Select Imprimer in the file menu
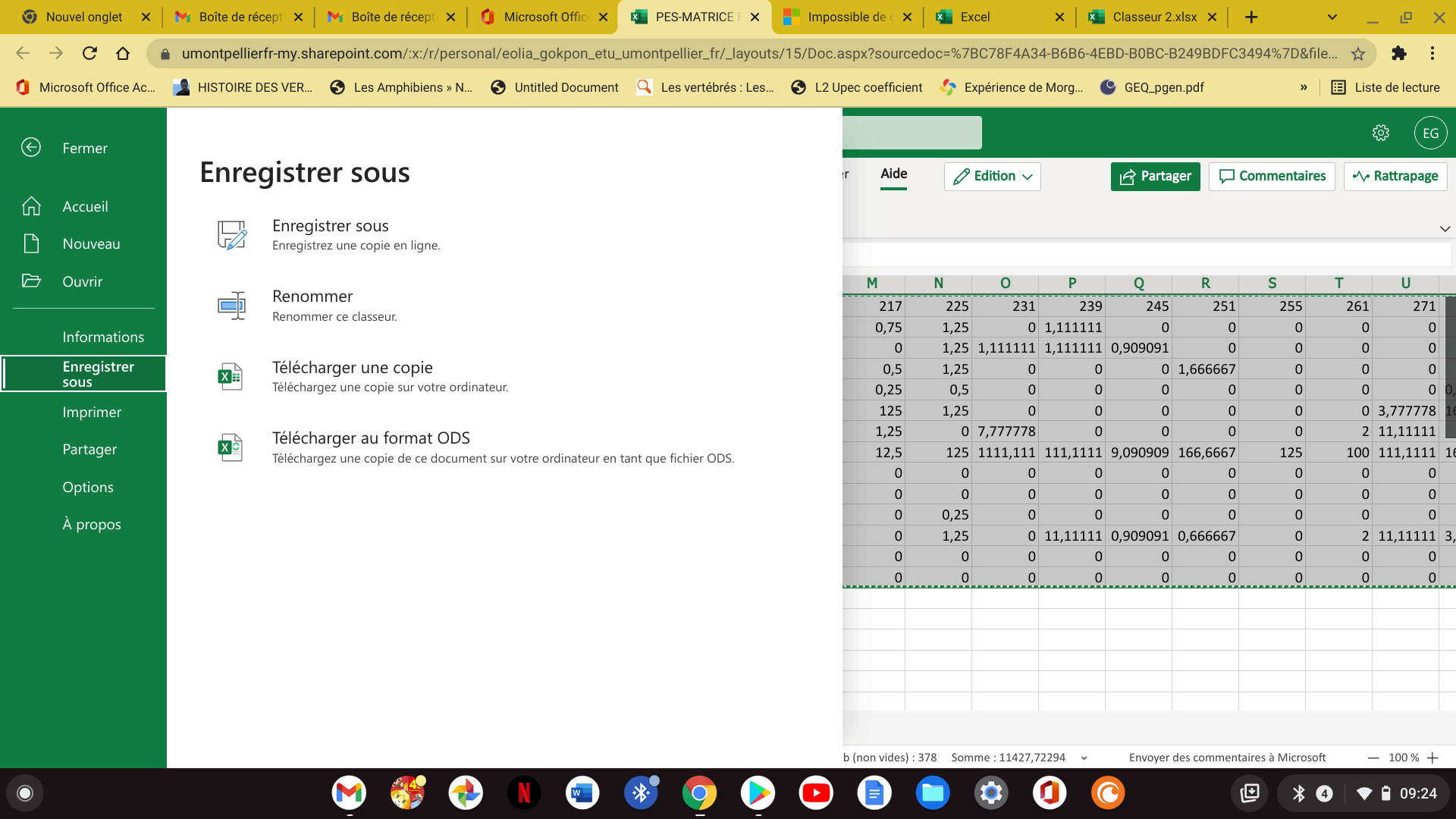Image resolution: width=1456 pixels, height=819 pixels. (x=92, y=412)
